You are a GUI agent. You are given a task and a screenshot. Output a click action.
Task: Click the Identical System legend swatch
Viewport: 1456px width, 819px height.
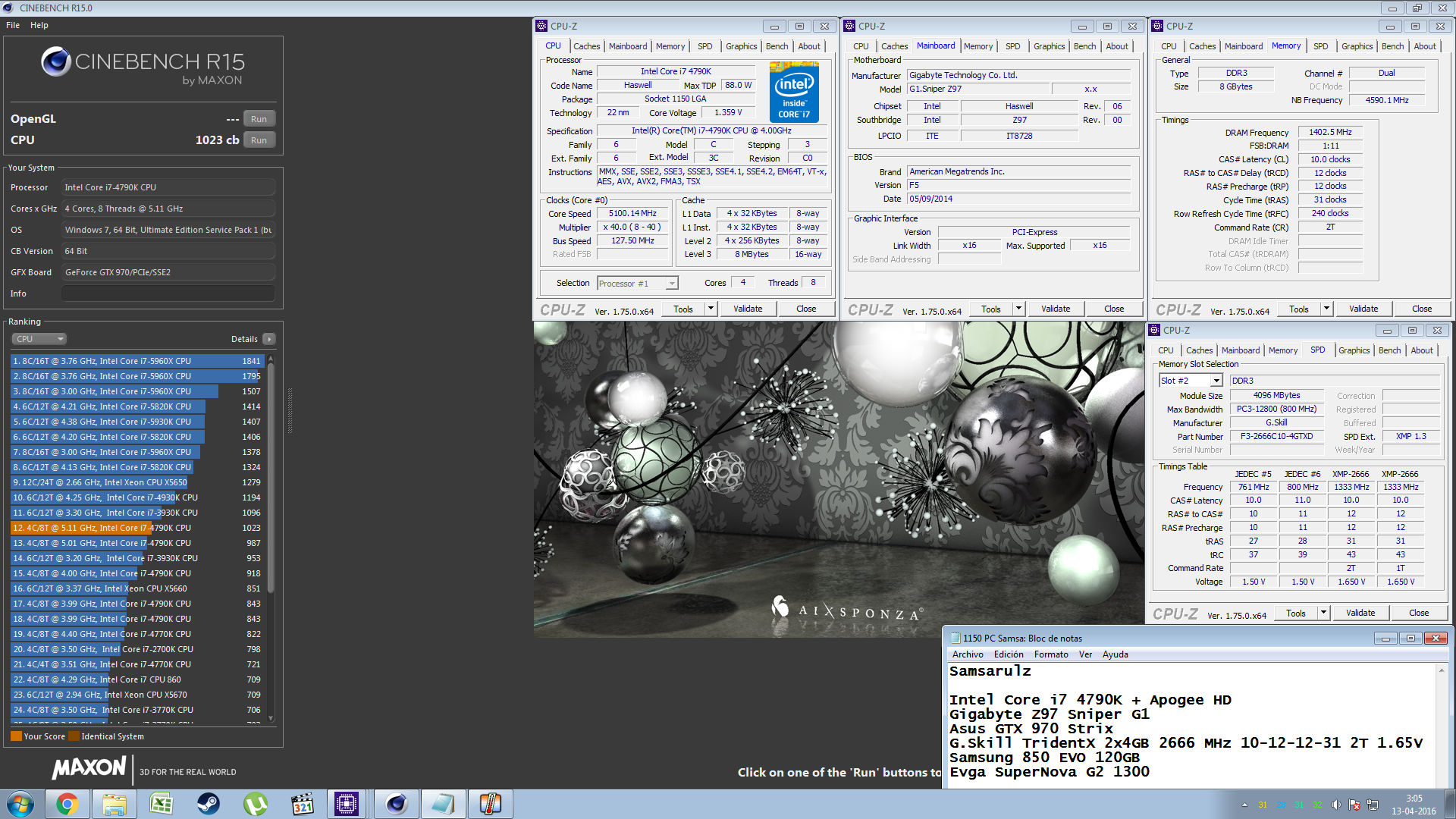tap(74, 736)
